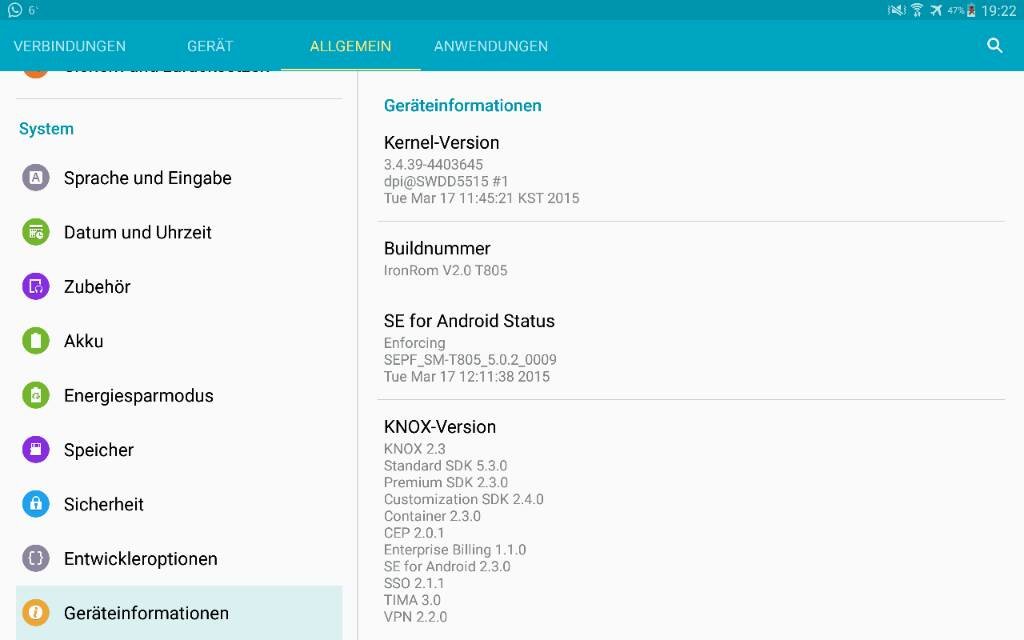
Task: Tap the green Akku battery icon
Action: (x=36, y=341)
